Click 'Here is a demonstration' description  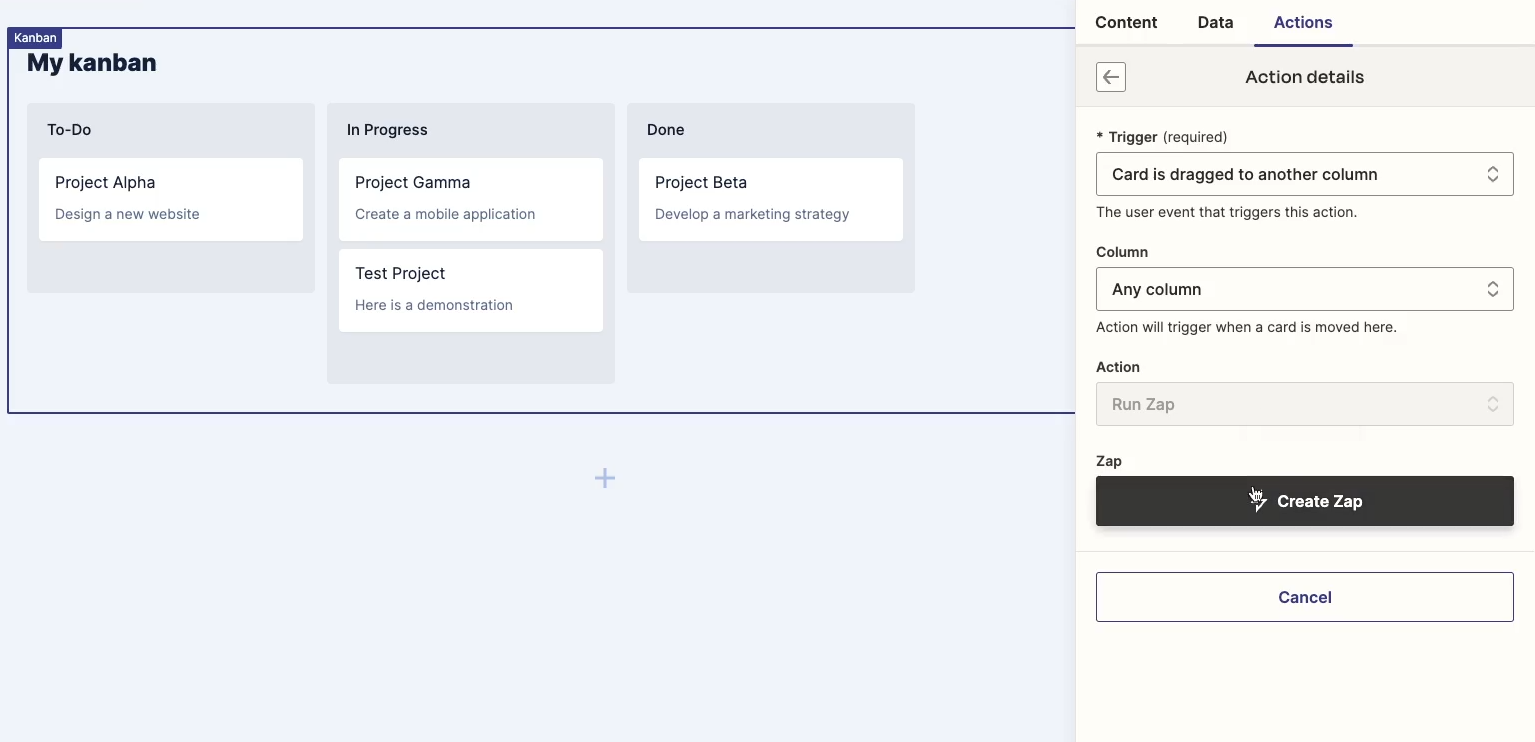(434, 305)
